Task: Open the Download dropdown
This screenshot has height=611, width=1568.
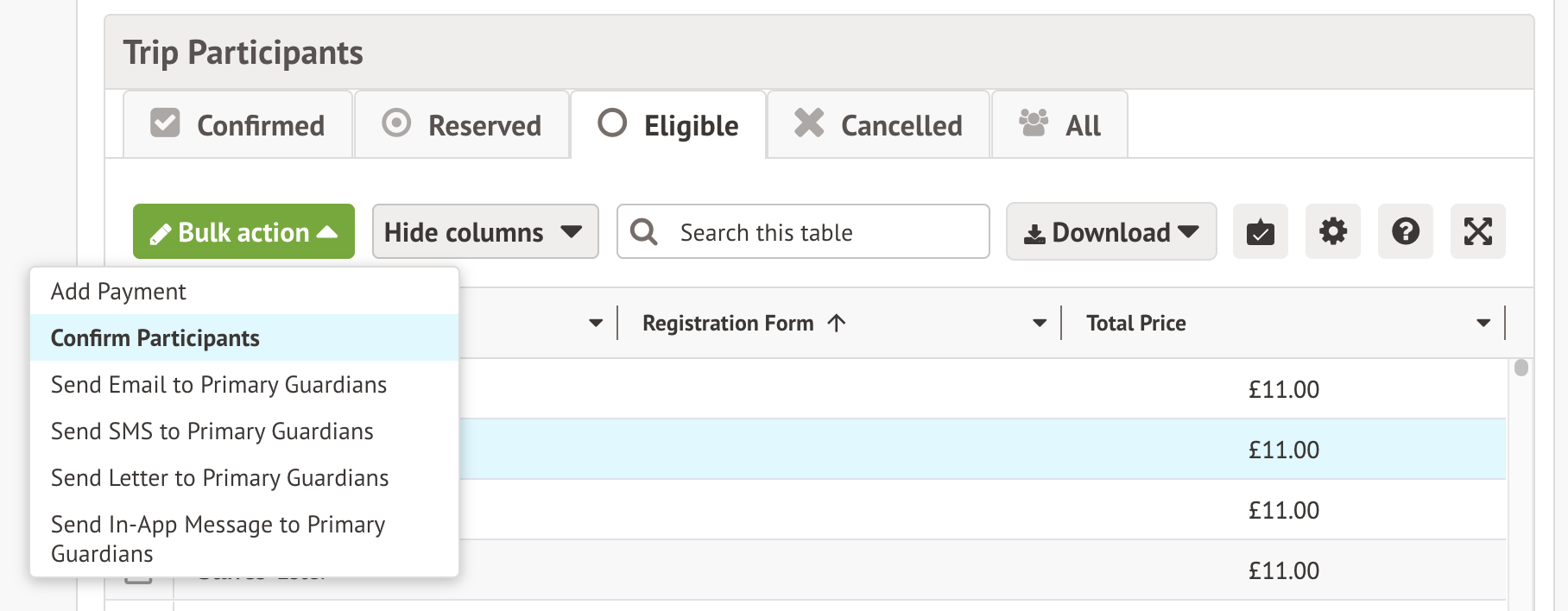Action: tap(1110, 231)
